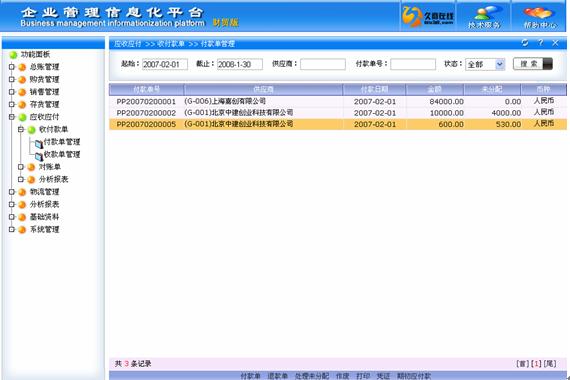Viewport: 570px width, 380px height.
Task: Open 功能面板 at top of sidebar
Action: click(35, 55)
